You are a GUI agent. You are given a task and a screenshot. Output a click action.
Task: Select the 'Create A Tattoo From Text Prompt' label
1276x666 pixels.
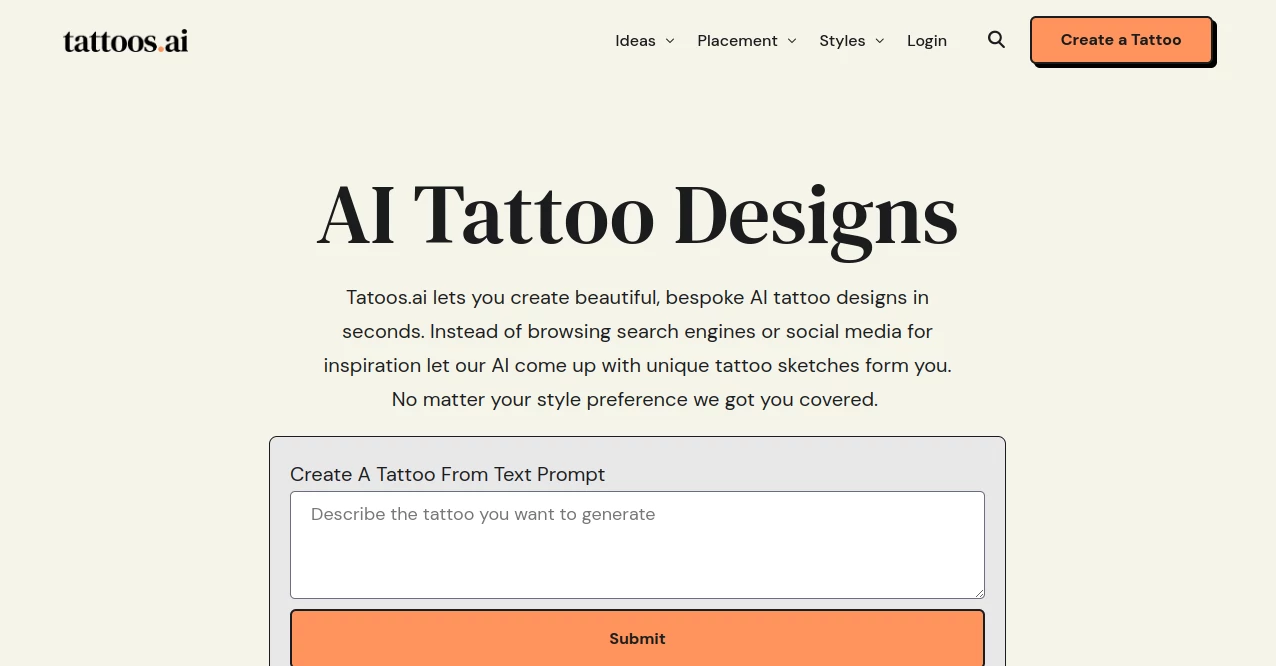click(447, 474)
